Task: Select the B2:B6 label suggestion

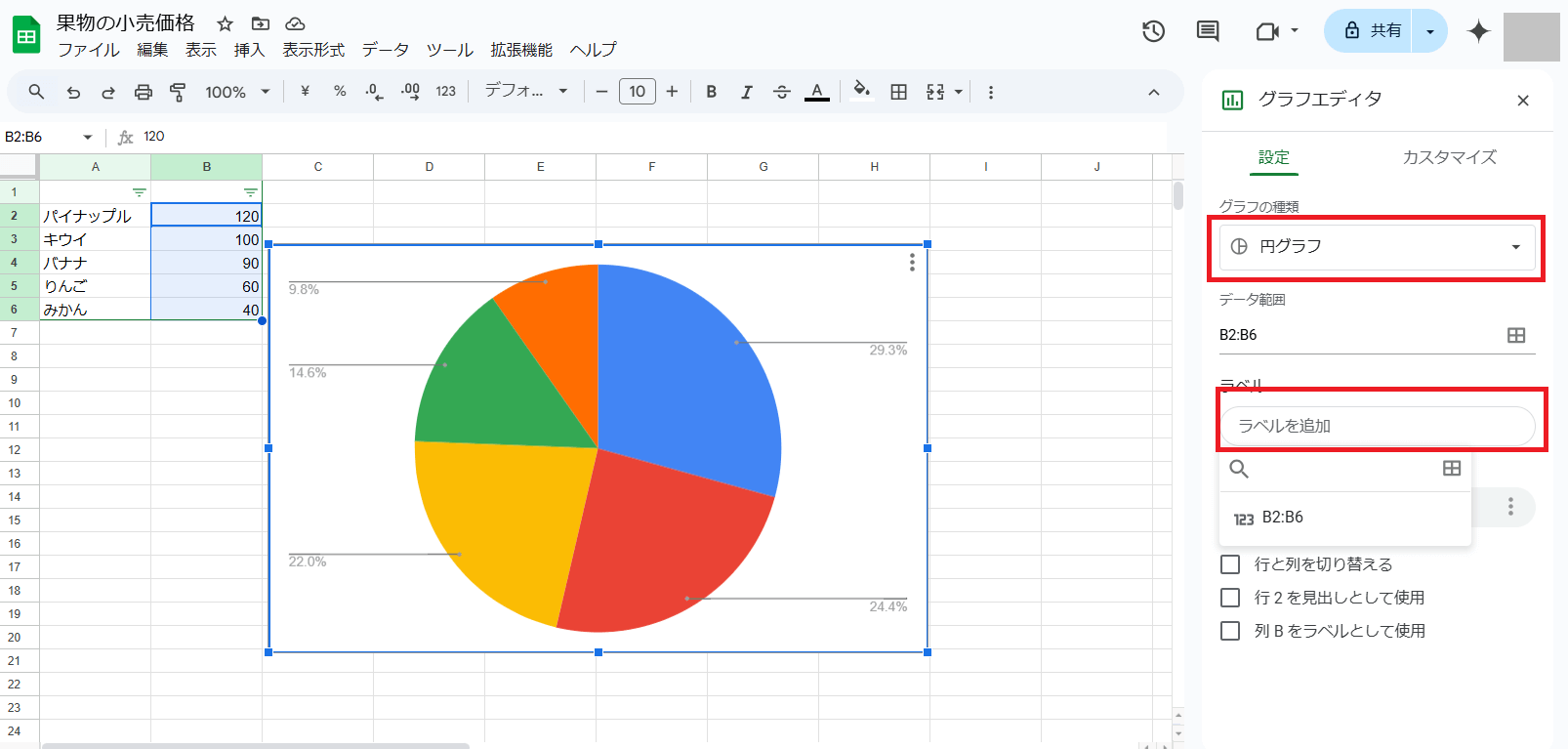Action: (x=1344, y=518)
